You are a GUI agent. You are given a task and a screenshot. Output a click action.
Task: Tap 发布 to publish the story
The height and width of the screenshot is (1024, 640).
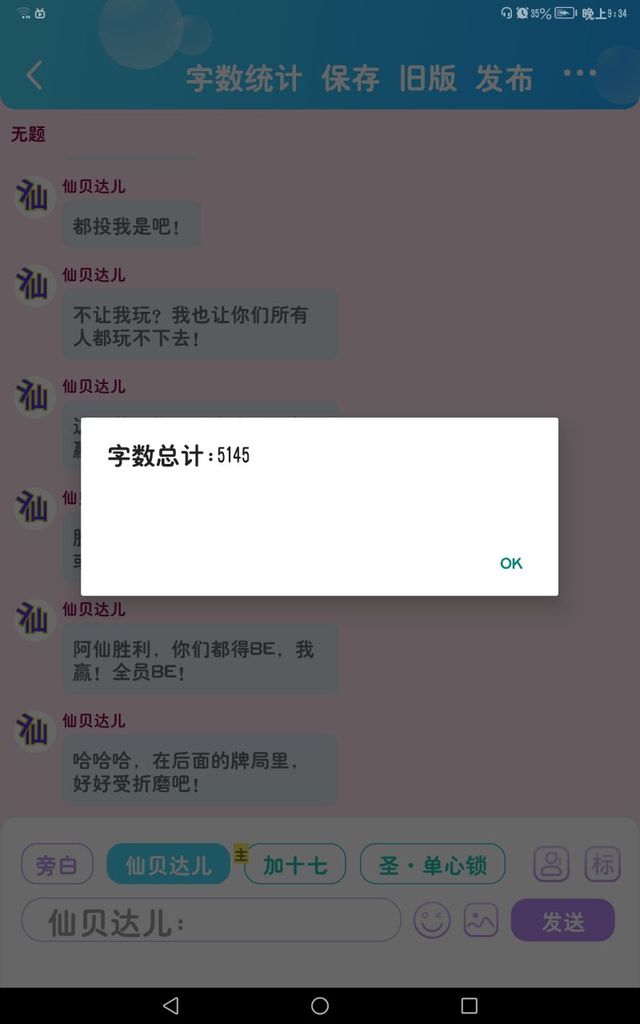[x=504, y=79]
